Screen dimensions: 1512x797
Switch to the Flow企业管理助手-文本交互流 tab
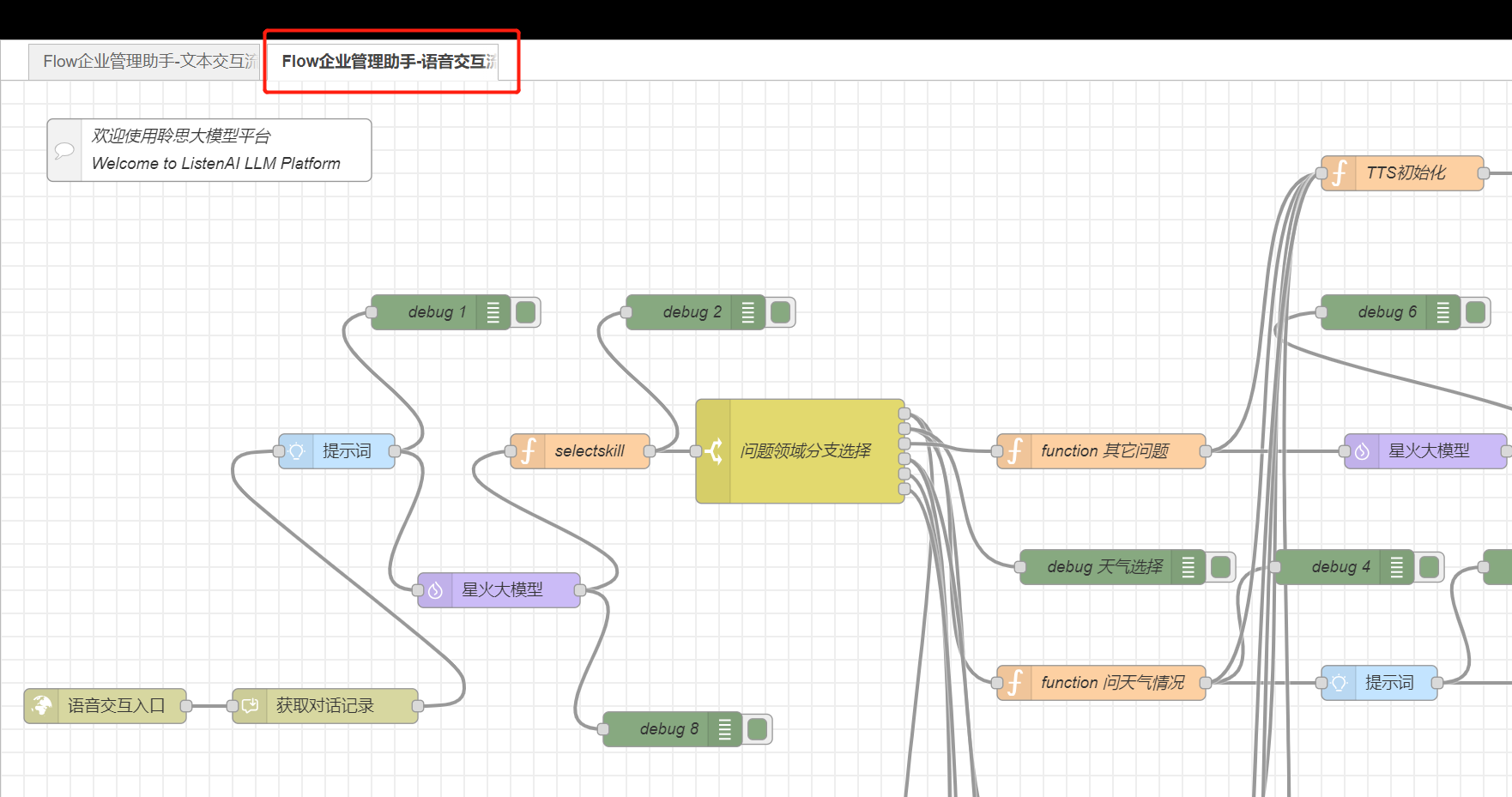tap(145, 62)
